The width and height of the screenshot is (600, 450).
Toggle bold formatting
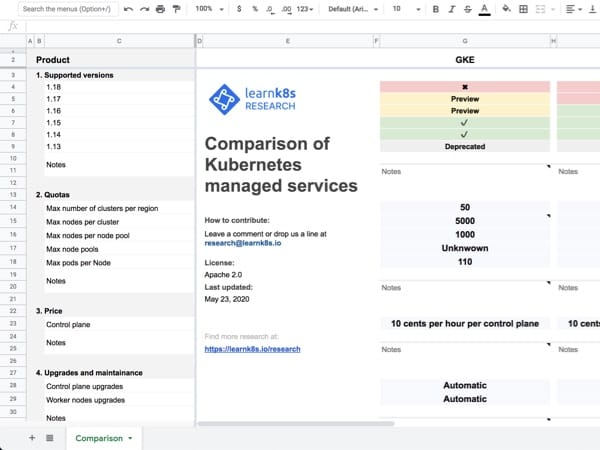[x=435, y=9]
